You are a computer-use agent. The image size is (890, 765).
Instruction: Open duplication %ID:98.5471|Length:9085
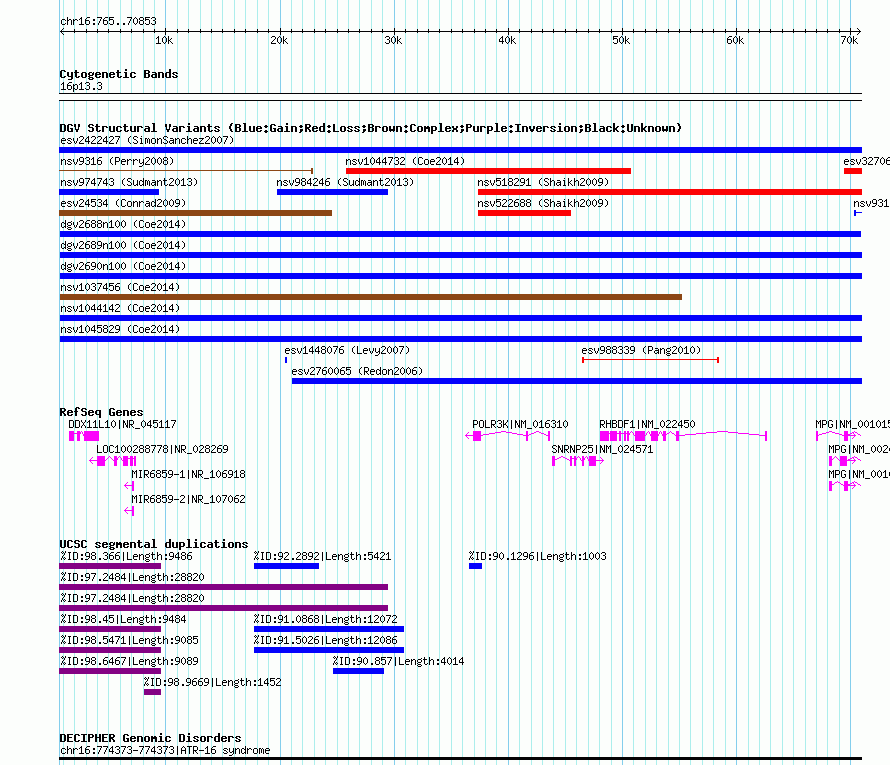[x=110, y=650]
